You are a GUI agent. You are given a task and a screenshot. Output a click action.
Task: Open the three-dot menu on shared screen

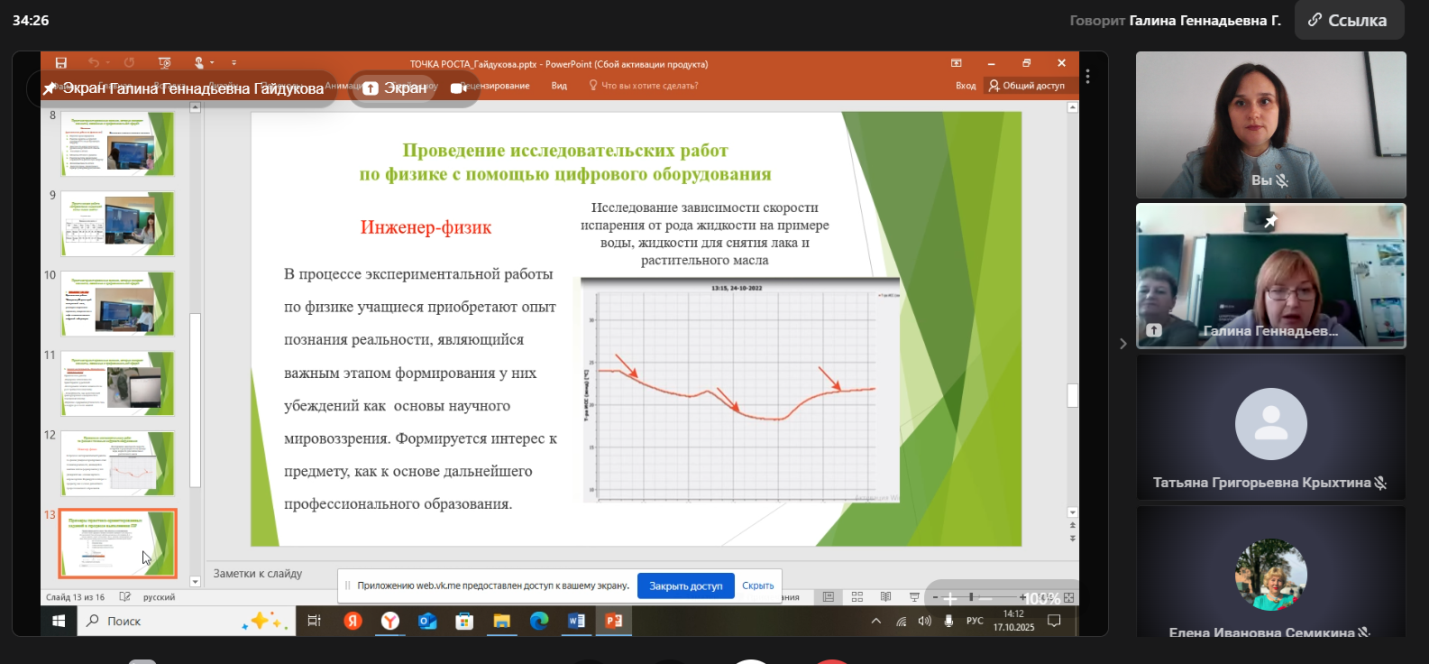pyautogui.click(x=1087, y=76)
